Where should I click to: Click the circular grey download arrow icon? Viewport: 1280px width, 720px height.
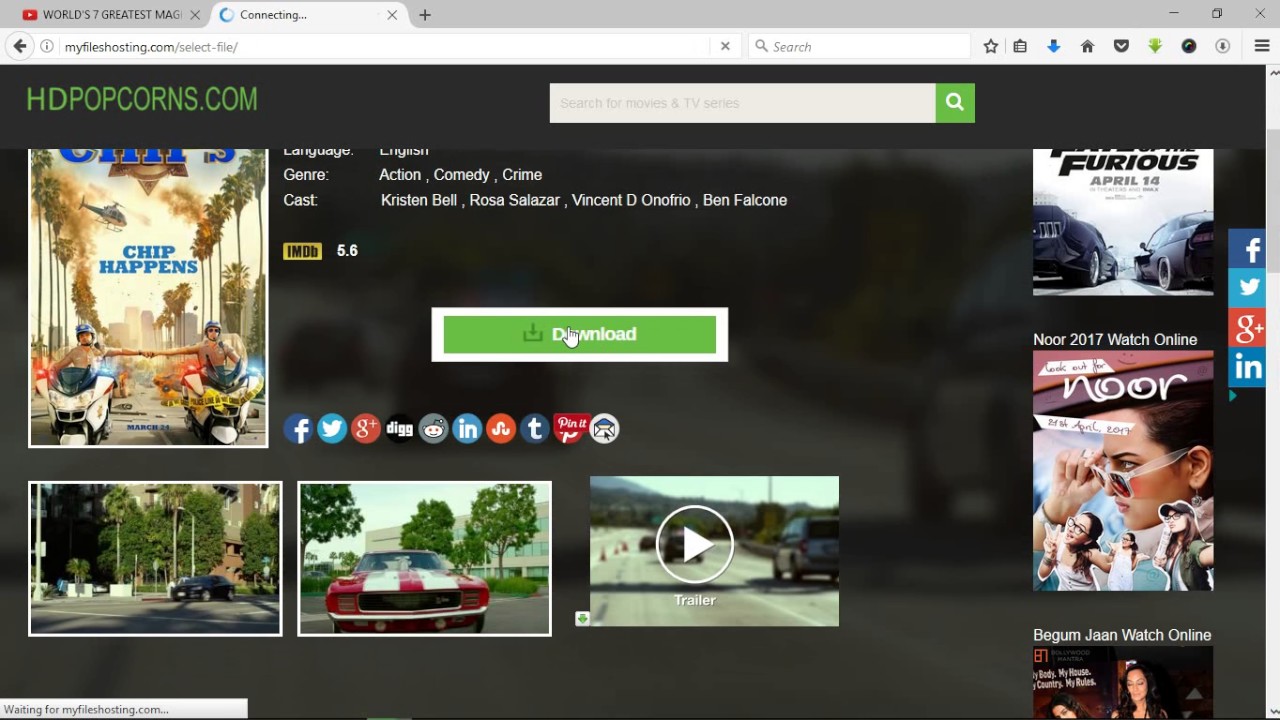pyautogui.click(x=1222, y=46)
